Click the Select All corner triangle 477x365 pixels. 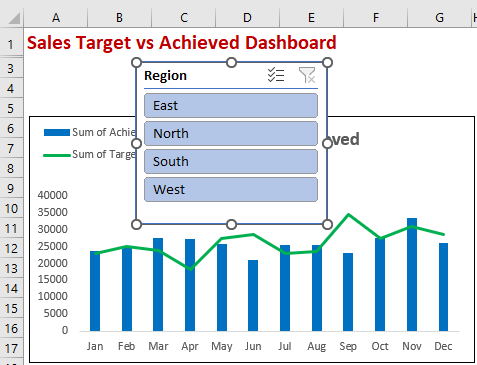click(14, 18)
